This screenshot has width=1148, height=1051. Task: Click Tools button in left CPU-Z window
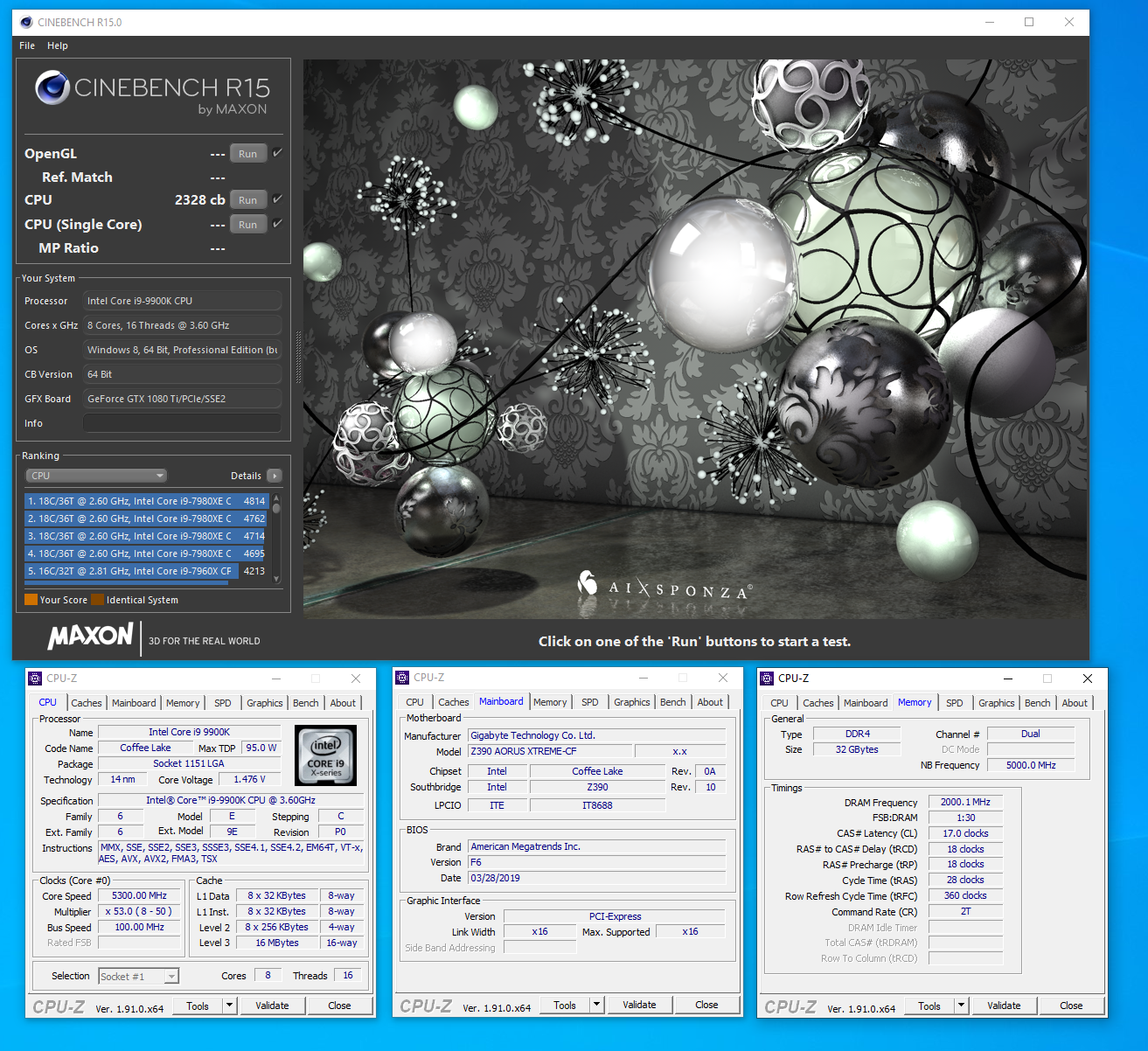[198, 1006]
